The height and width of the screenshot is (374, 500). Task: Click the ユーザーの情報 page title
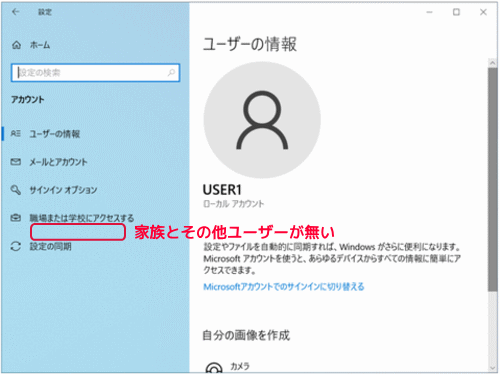[250, 44]
